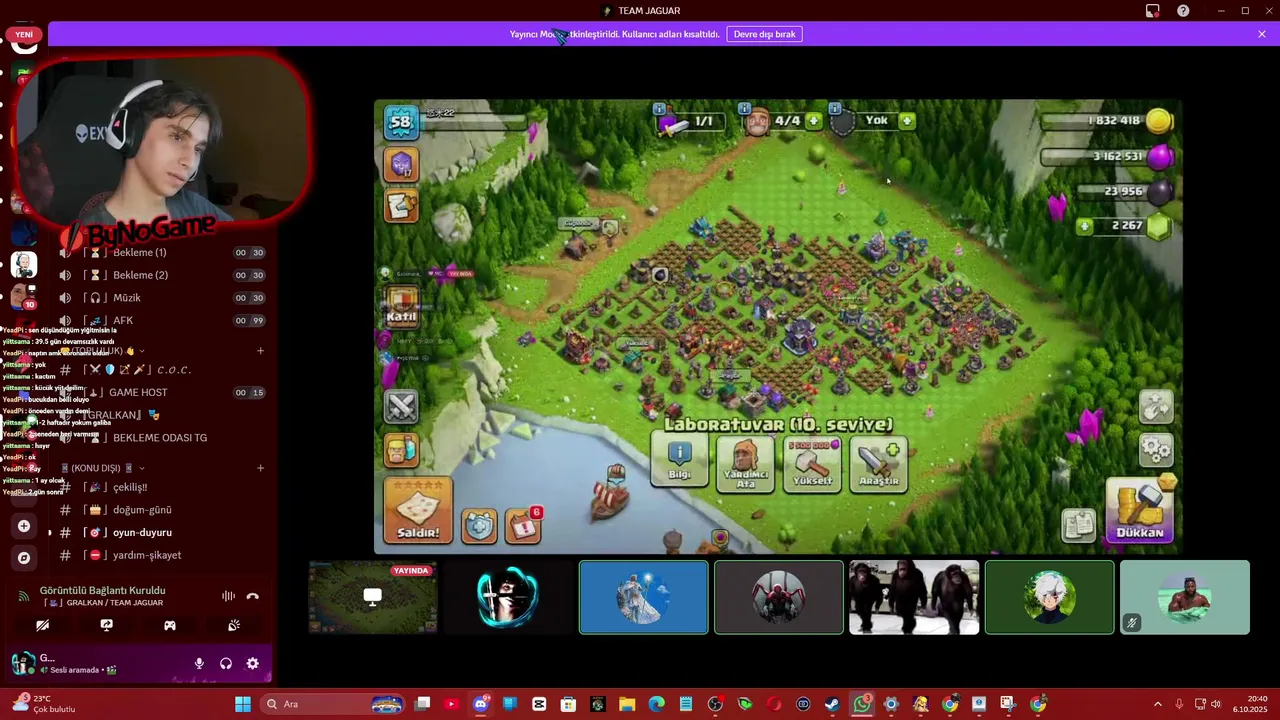Screen dimensions: 1280x720
Task: Open the çekiliş!! text channel
Action: pos(162,487)
